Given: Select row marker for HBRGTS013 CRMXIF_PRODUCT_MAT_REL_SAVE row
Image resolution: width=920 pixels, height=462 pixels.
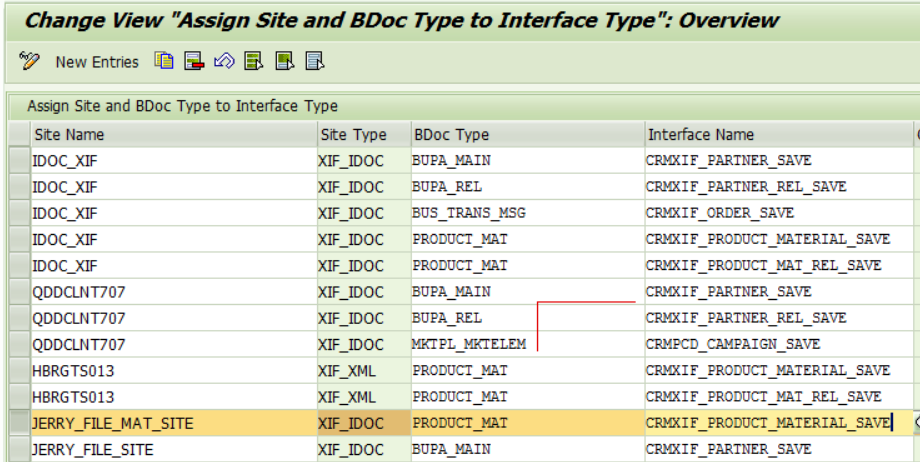Looking at the screenshot, I should tap(19, 397).
